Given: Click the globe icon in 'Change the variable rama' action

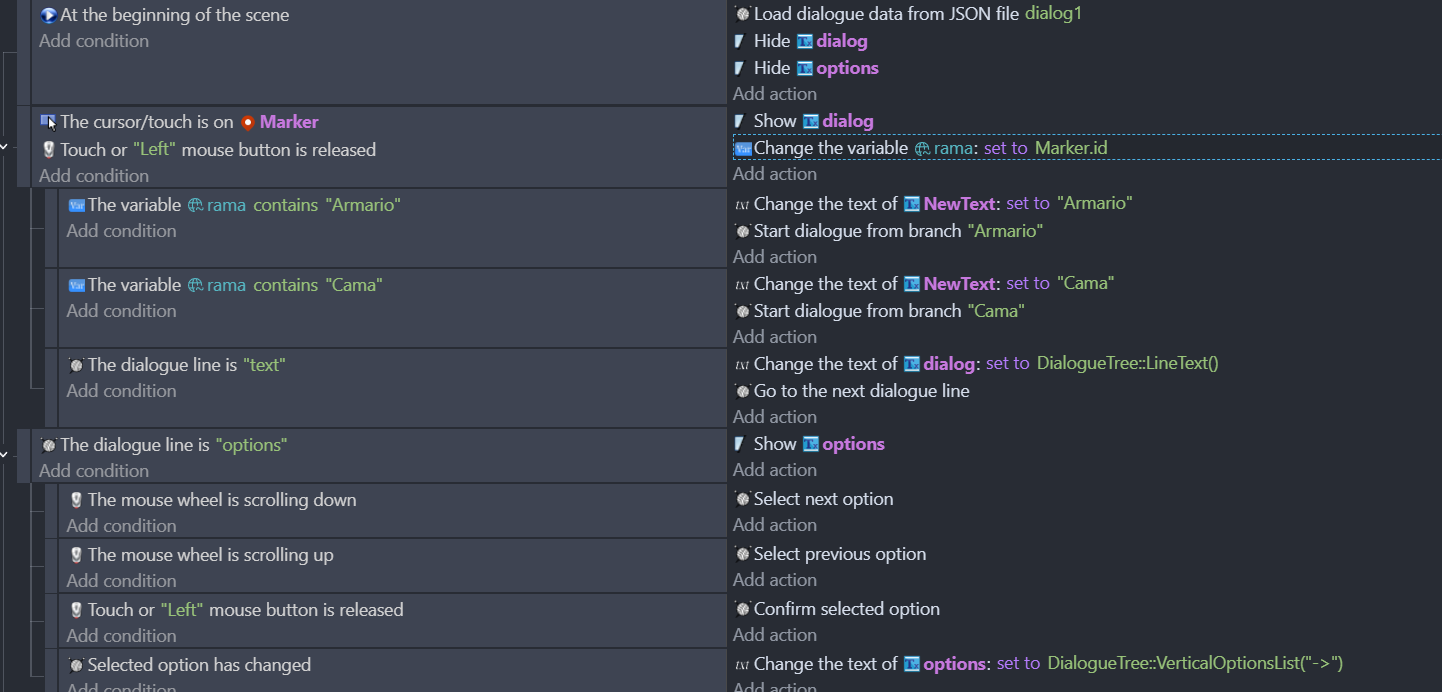Looking at the screenshot, I should coord(923,148).
